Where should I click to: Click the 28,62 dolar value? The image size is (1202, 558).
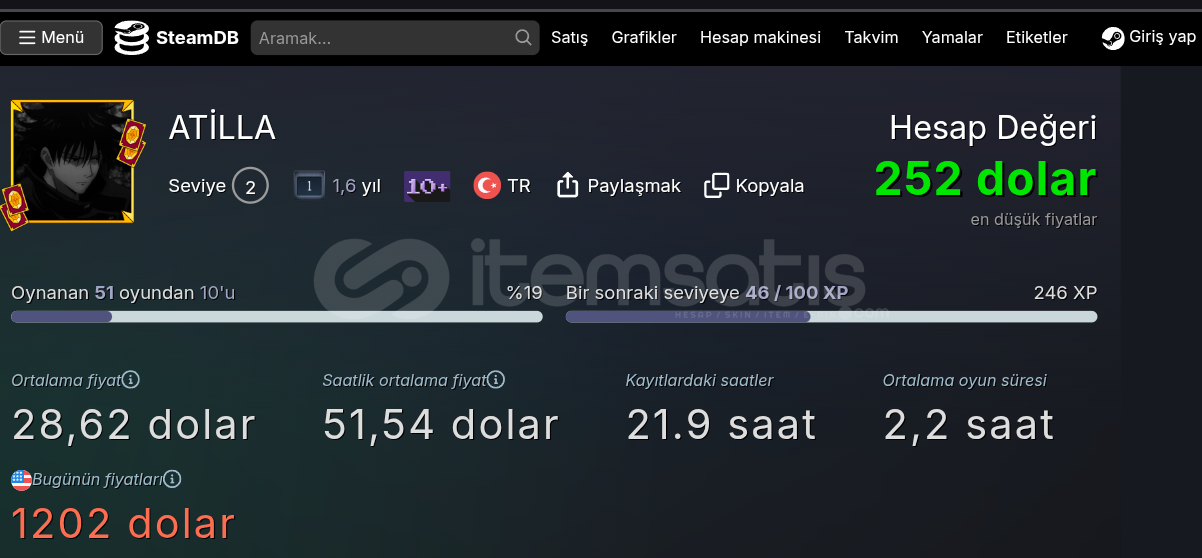pos(134,425)
